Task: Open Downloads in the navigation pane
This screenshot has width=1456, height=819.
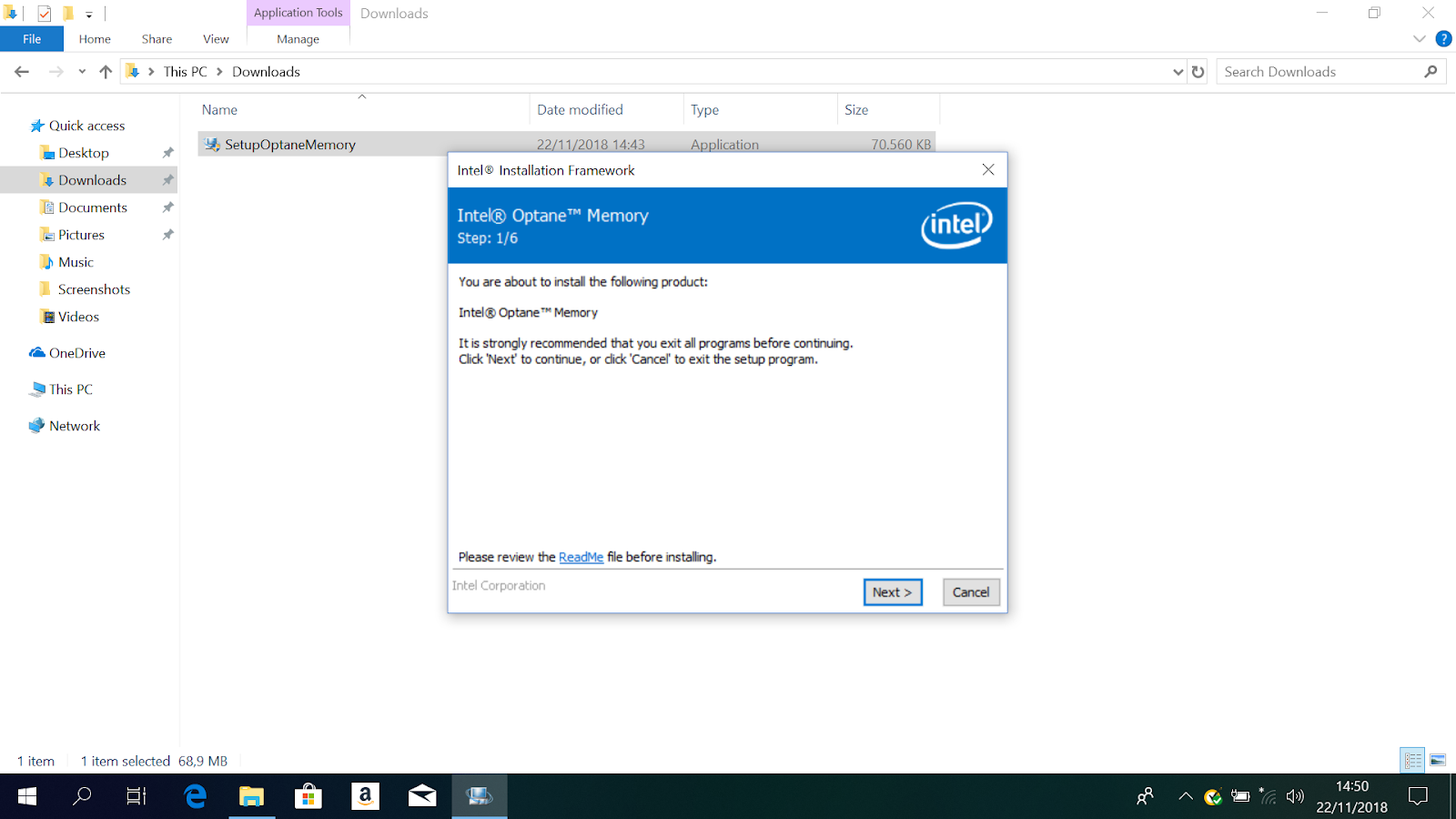Action: click(x=92, y=180)
